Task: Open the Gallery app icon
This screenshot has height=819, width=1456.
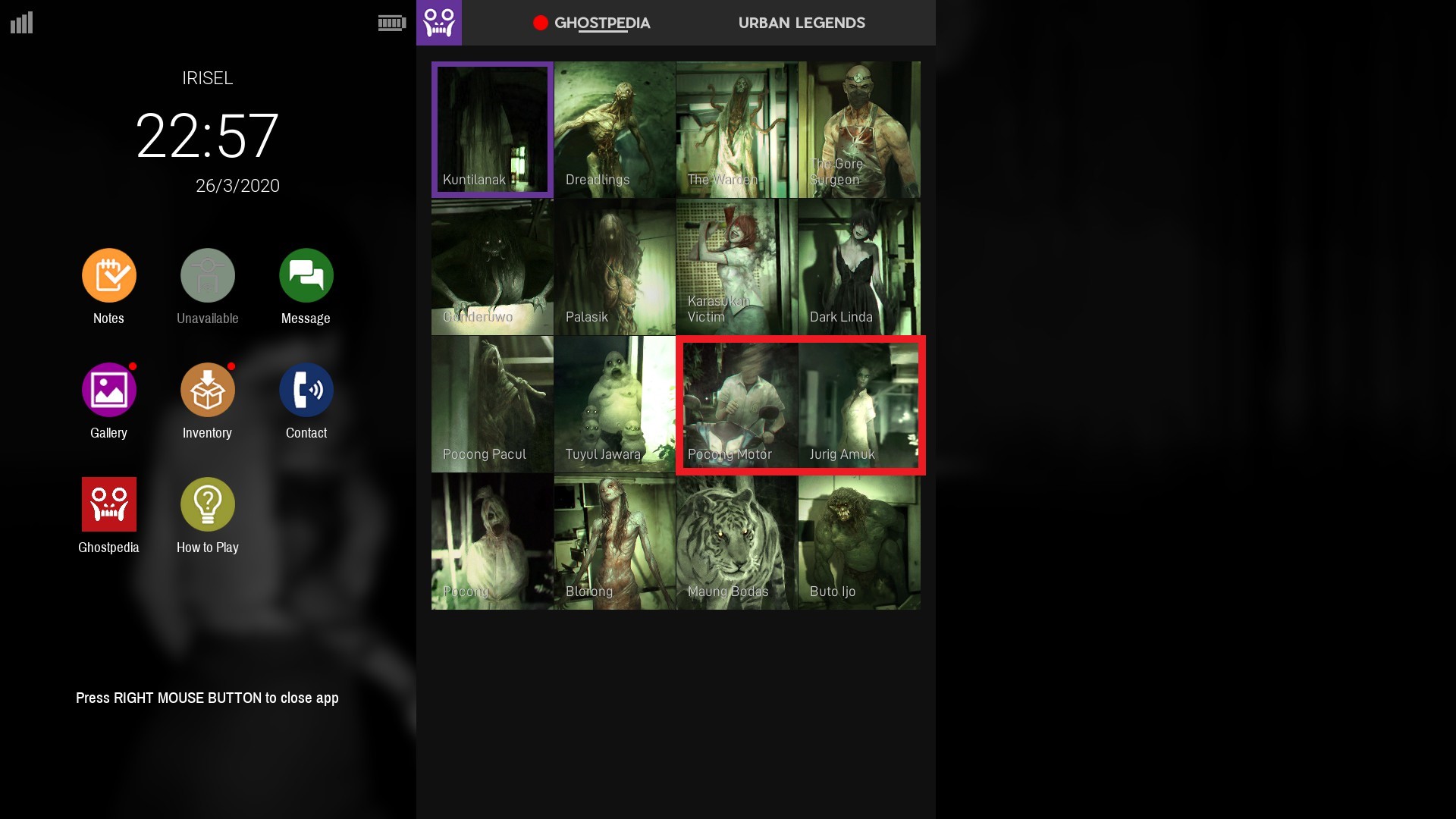Action: click(108, 390)
